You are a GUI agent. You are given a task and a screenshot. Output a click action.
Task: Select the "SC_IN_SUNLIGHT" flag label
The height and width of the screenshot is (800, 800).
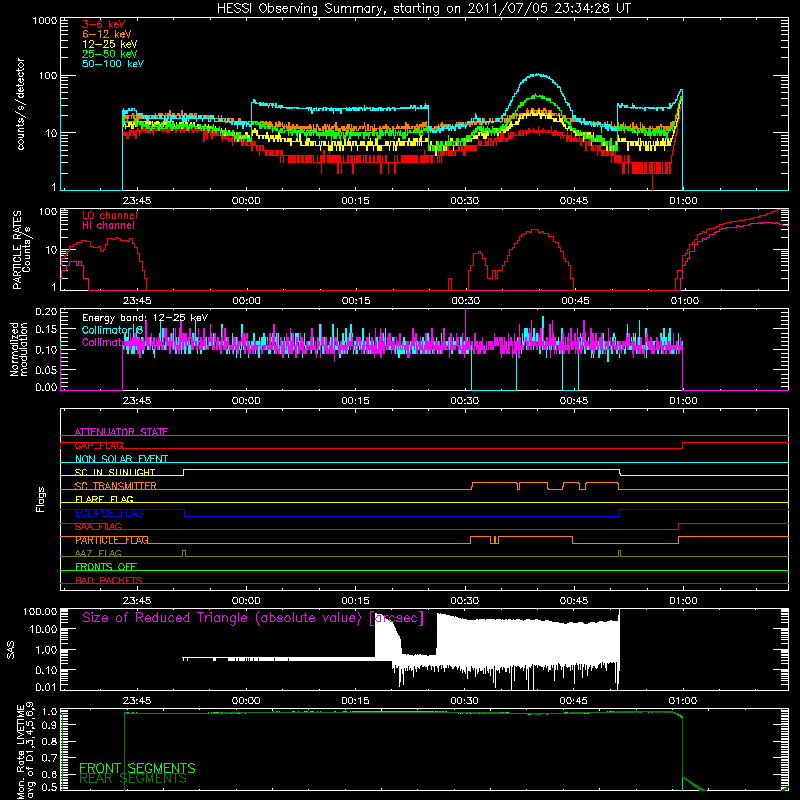tap(115, 472)
